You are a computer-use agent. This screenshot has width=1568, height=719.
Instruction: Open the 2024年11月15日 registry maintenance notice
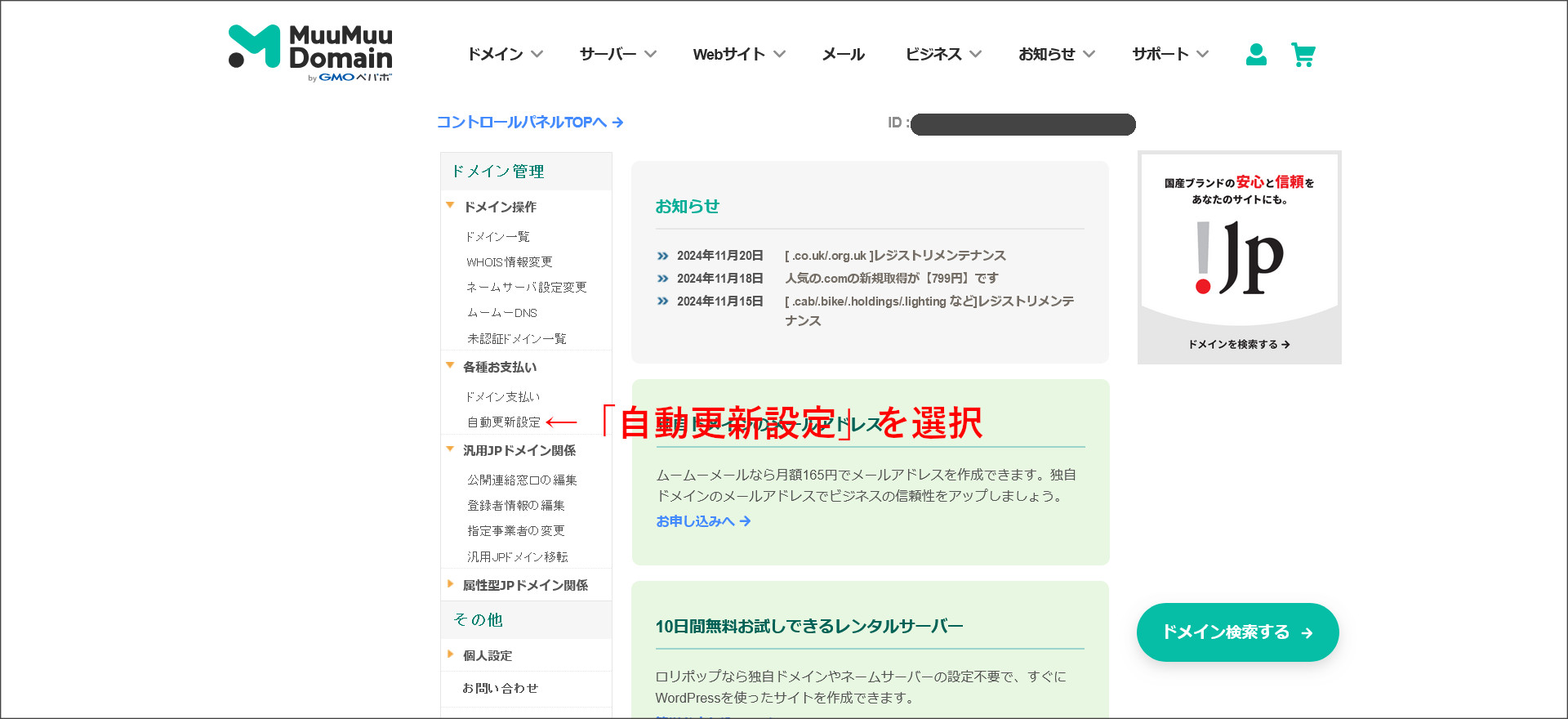pyautogui.click(x=929, y=311)
